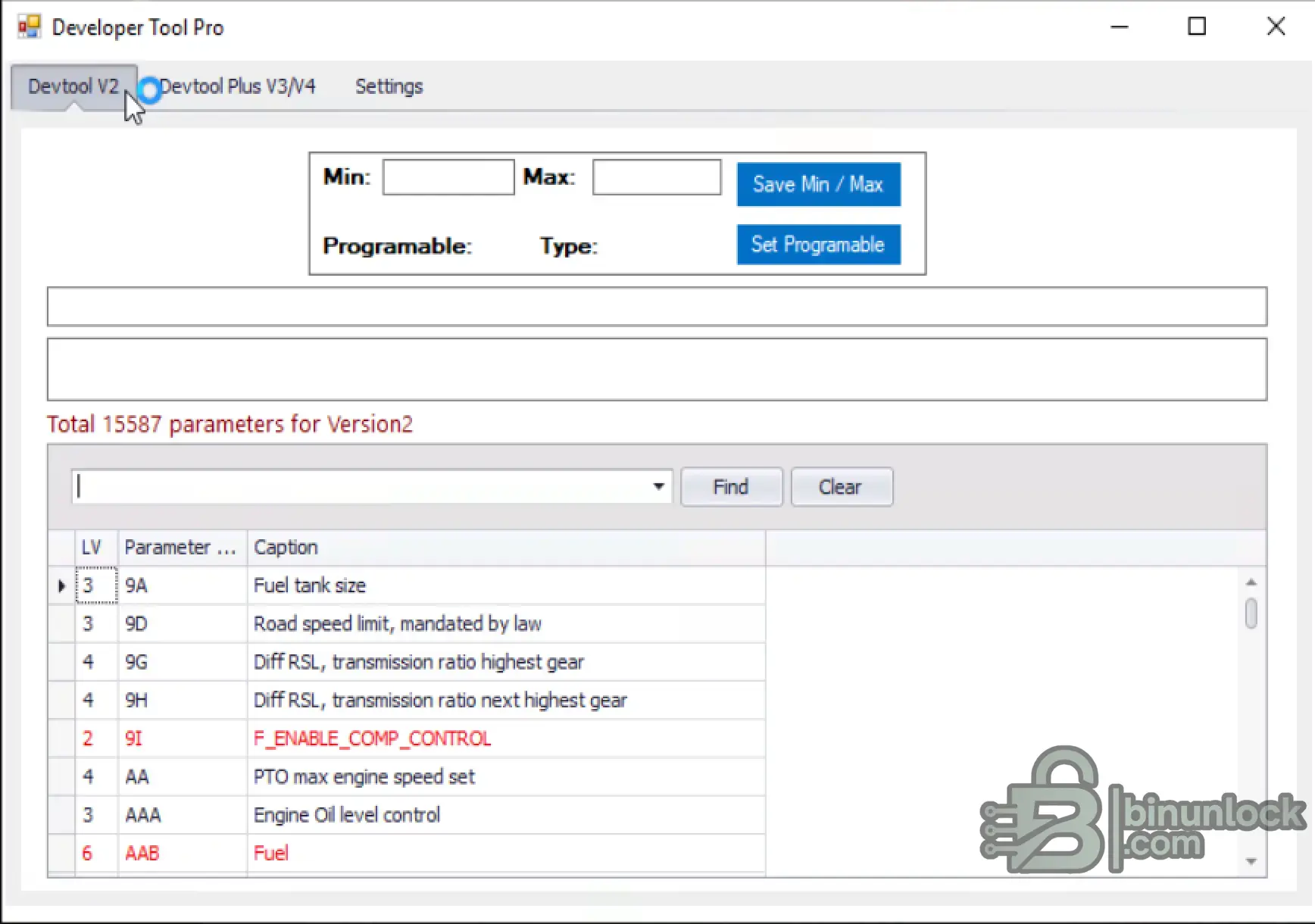
Task: Click the table vertical scrollbar thumb
Action: tap(1251, 613)
